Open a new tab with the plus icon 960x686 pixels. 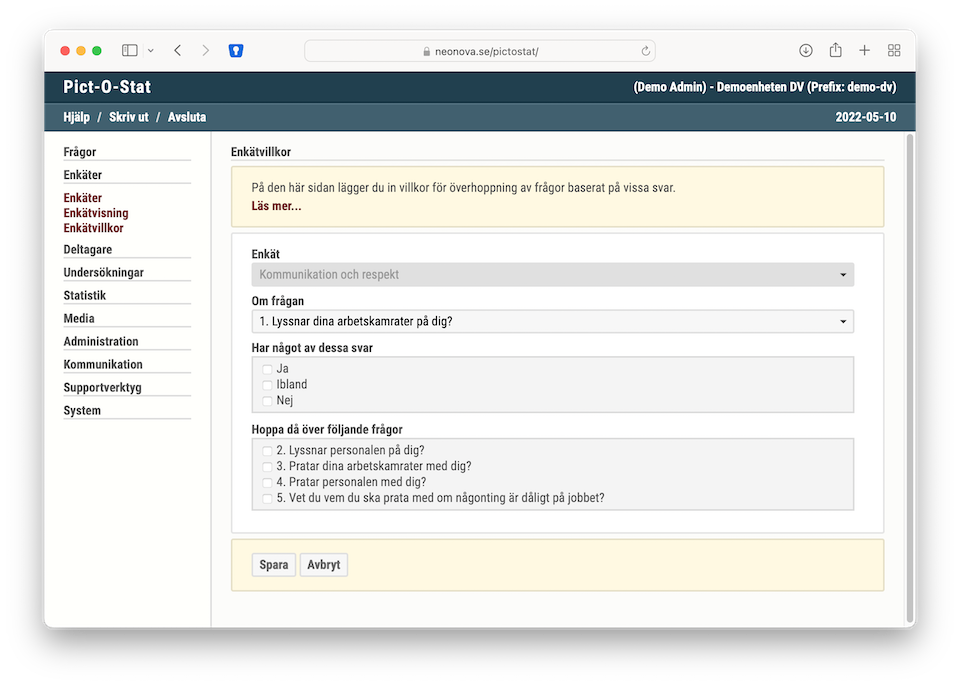(x=864, y=50)
